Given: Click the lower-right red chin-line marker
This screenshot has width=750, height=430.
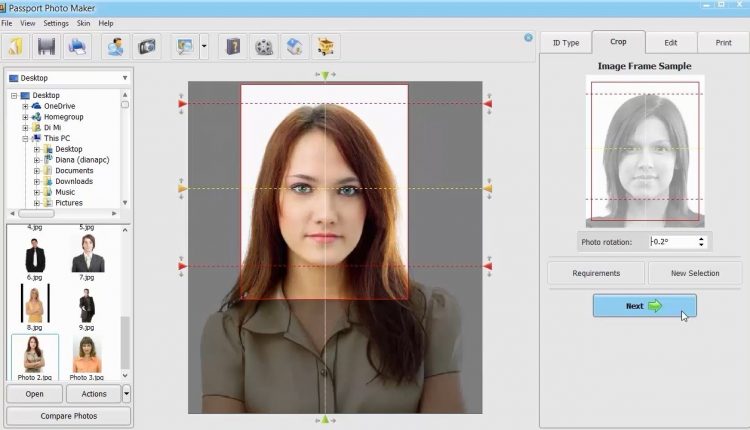Looking at the screenshot, I should [x=488, y=266].
